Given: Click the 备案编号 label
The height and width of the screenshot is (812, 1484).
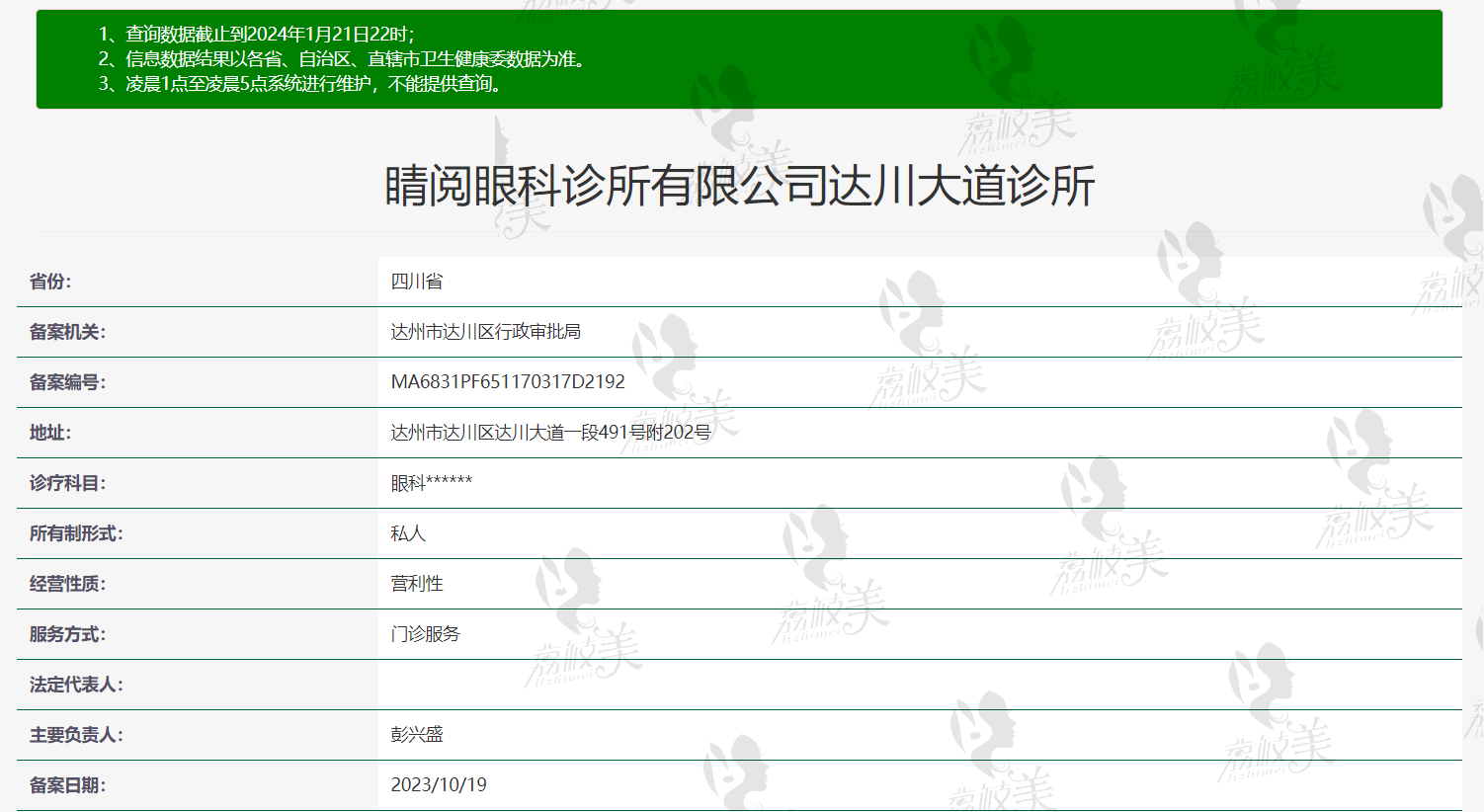Looking at the screenshot, I should coord(67,382).
